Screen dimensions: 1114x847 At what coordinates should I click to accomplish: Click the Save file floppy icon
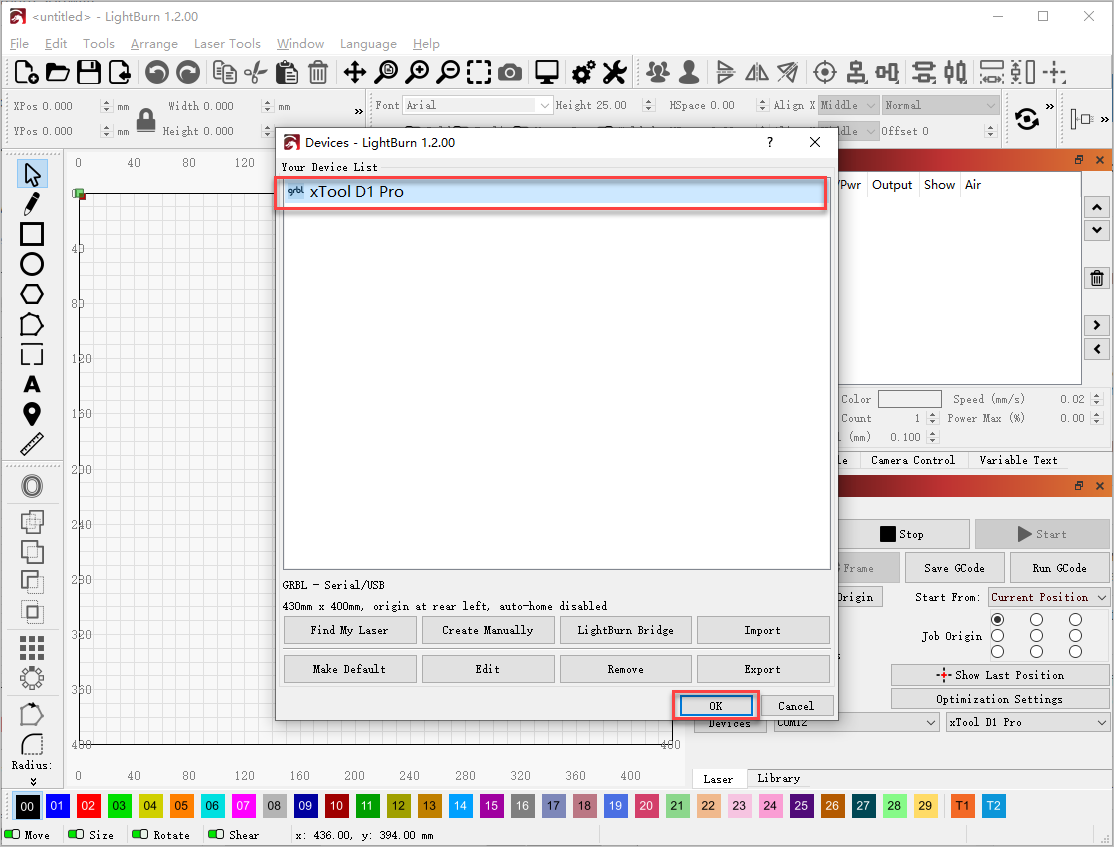pos(89,72)
